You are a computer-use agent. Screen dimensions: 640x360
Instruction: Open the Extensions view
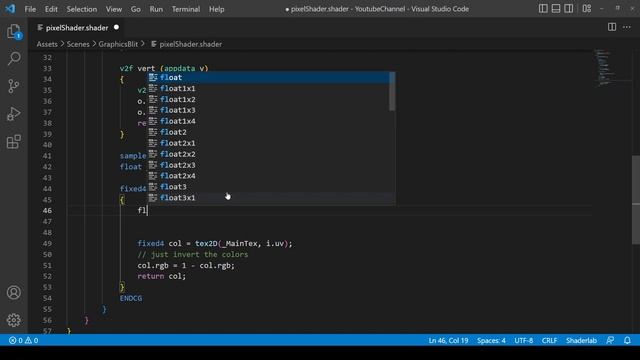(14, 142)
